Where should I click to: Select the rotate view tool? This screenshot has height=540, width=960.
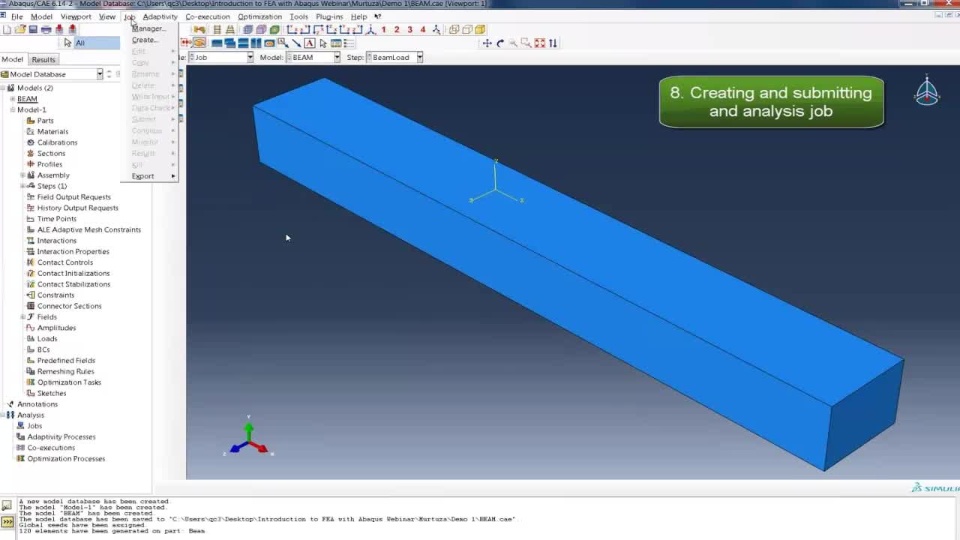(500, 43)
